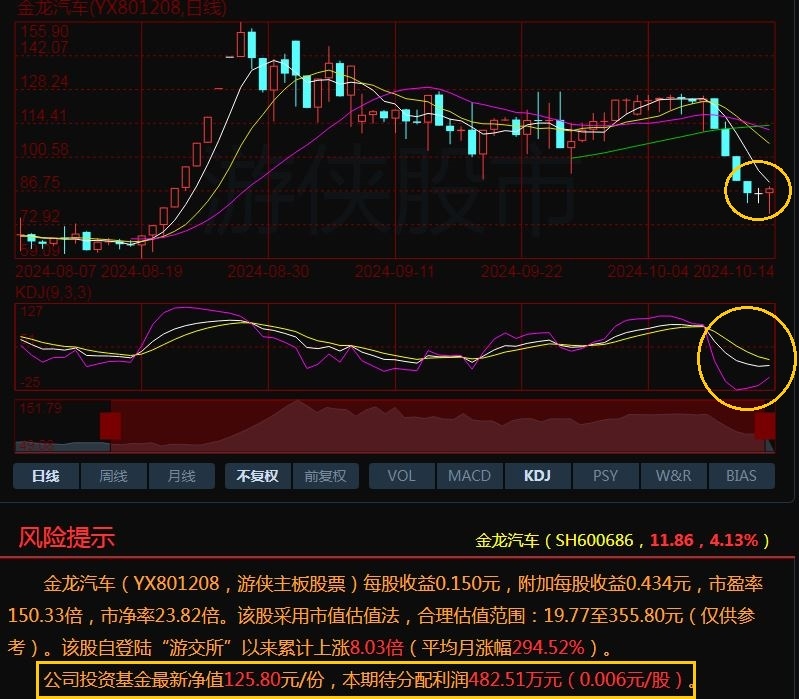Open the BIAS indicator
Screen dimensions: 799x699
point(741,476)
